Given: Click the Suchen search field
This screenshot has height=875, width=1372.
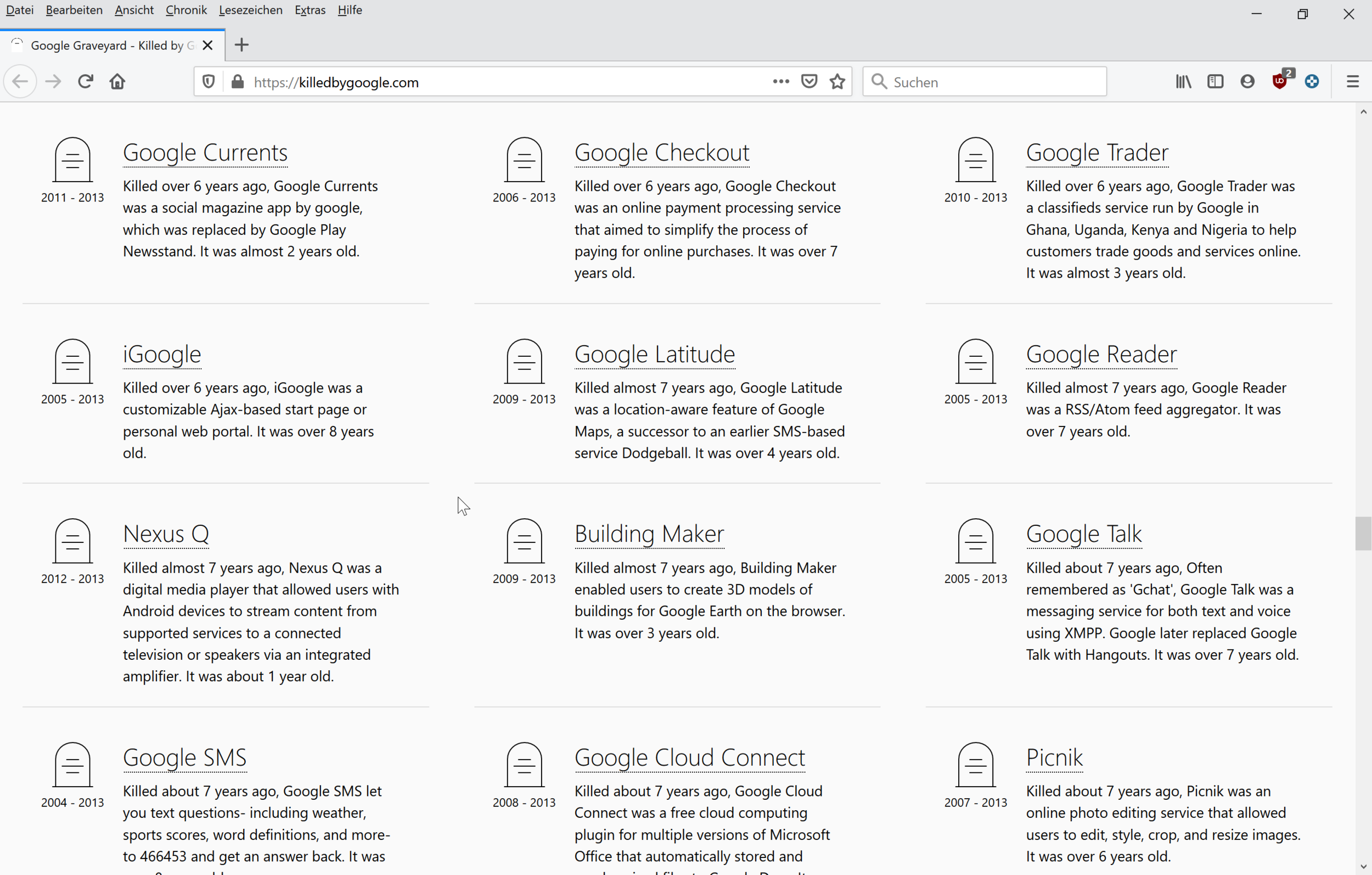Looking at the screenshot, I should tap(985, 82).
